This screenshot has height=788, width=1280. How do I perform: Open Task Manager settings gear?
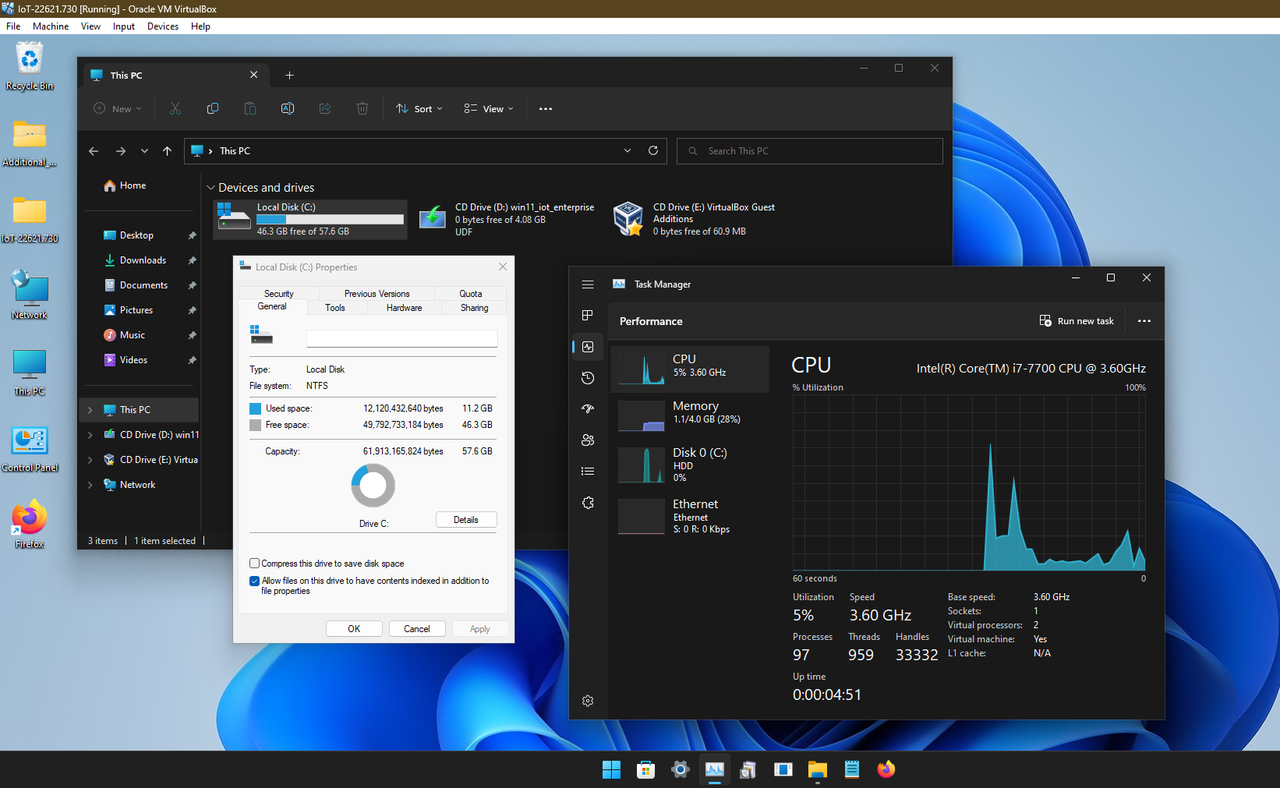[x=588, y=701]
